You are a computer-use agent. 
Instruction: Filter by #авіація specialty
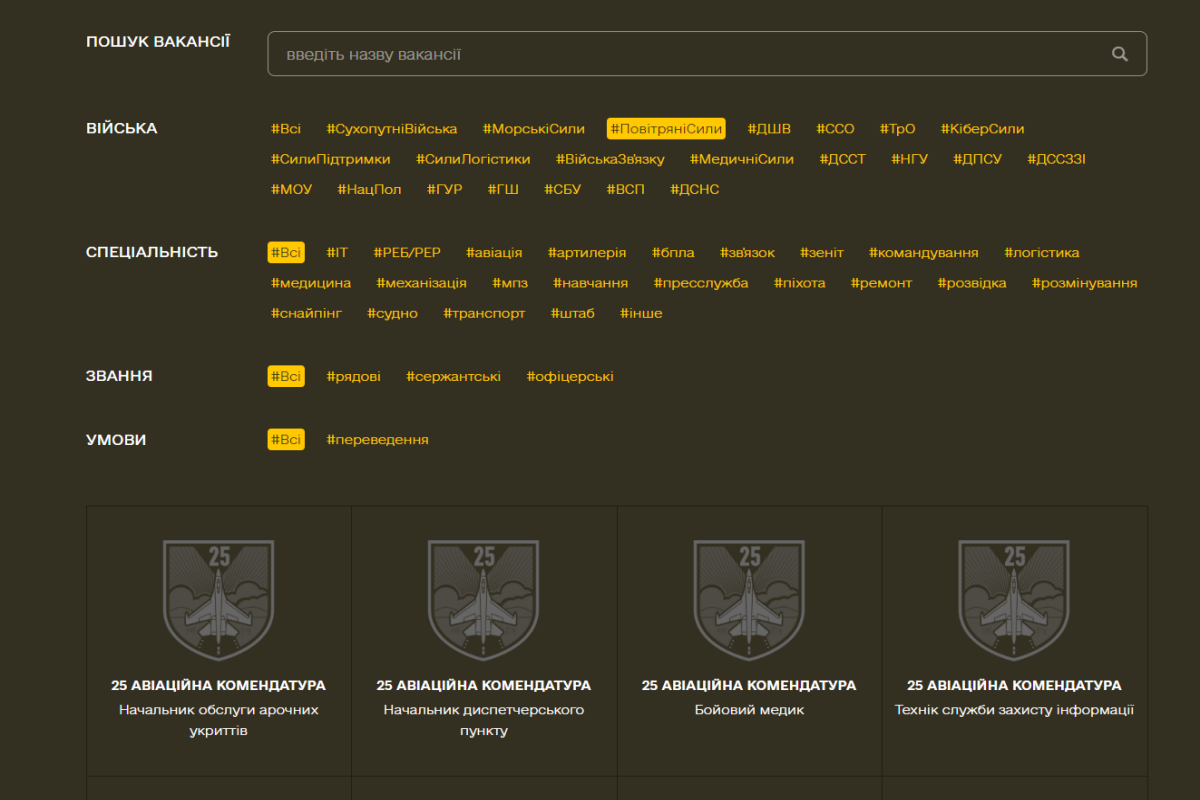tap(493, 253)
